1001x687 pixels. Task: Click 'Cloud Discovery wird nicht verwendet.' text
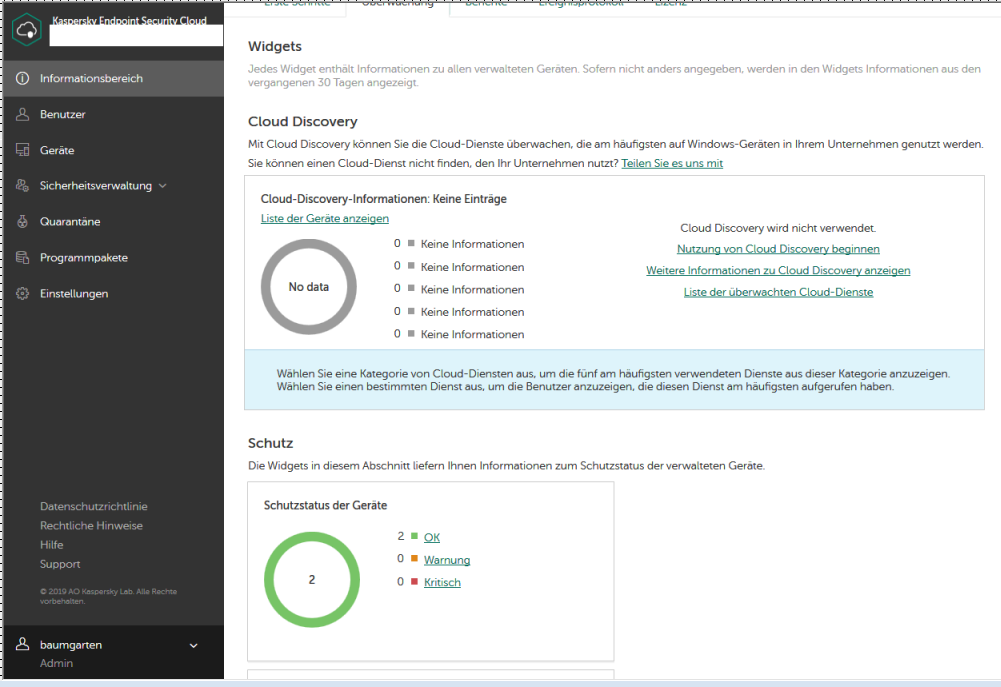click(x=778, y=228)
